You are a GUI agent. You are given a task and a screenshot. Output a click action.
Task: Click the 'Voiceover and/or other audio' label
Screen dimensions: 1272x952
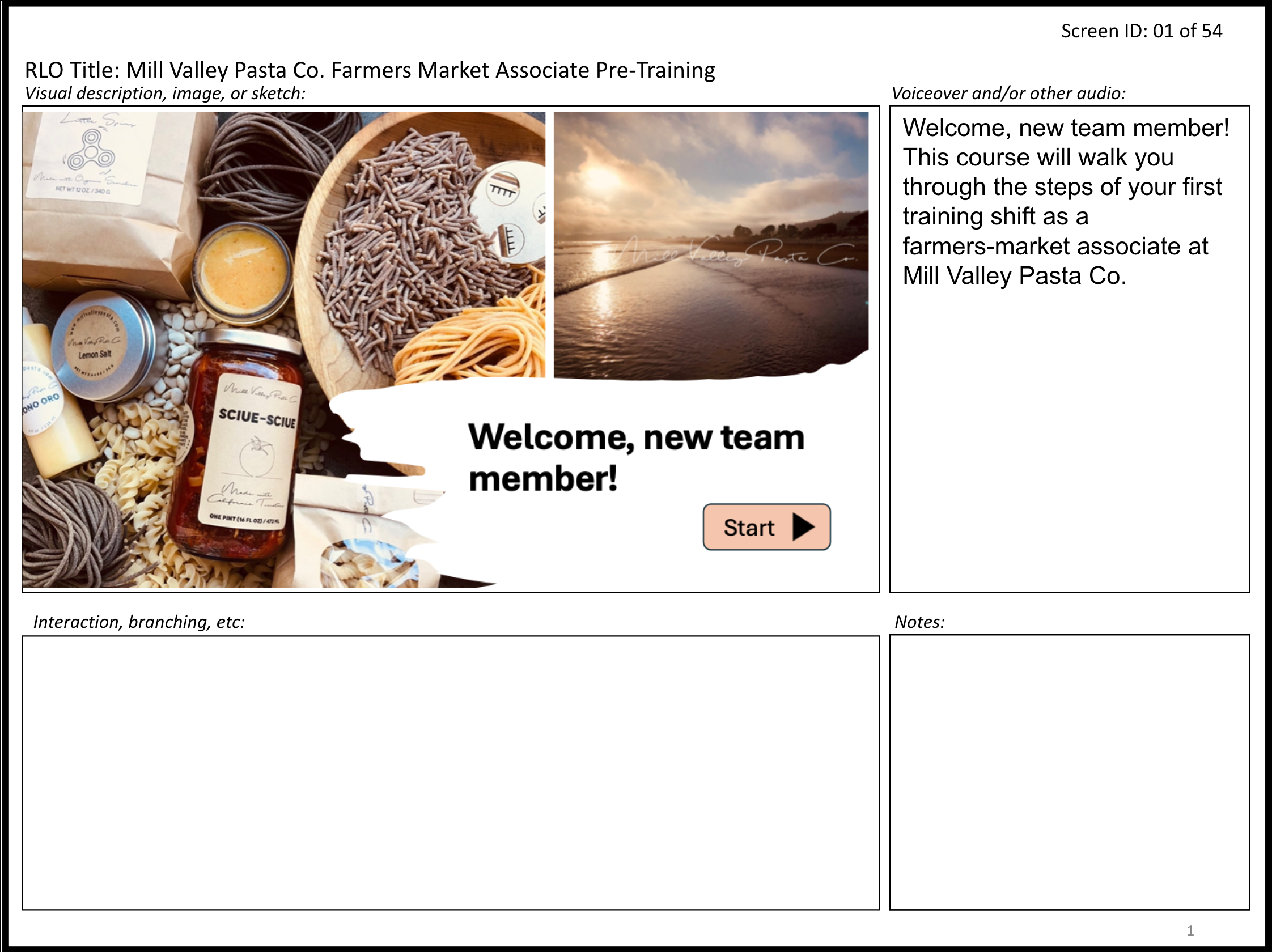(x=1008, y=93)
